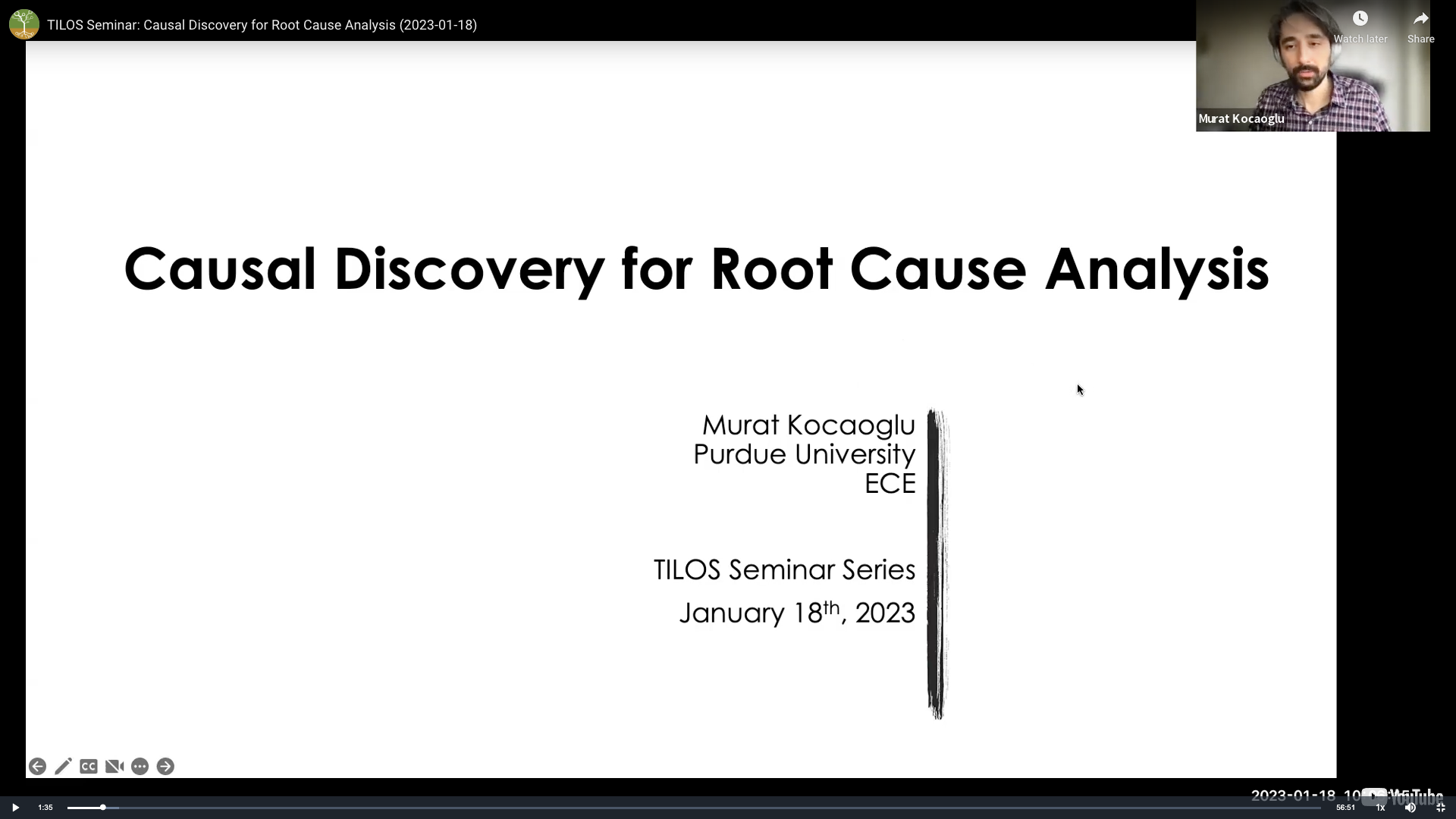This screenshot has height=819, width=1456.
Task: Open the video title link
Action: 262,25
